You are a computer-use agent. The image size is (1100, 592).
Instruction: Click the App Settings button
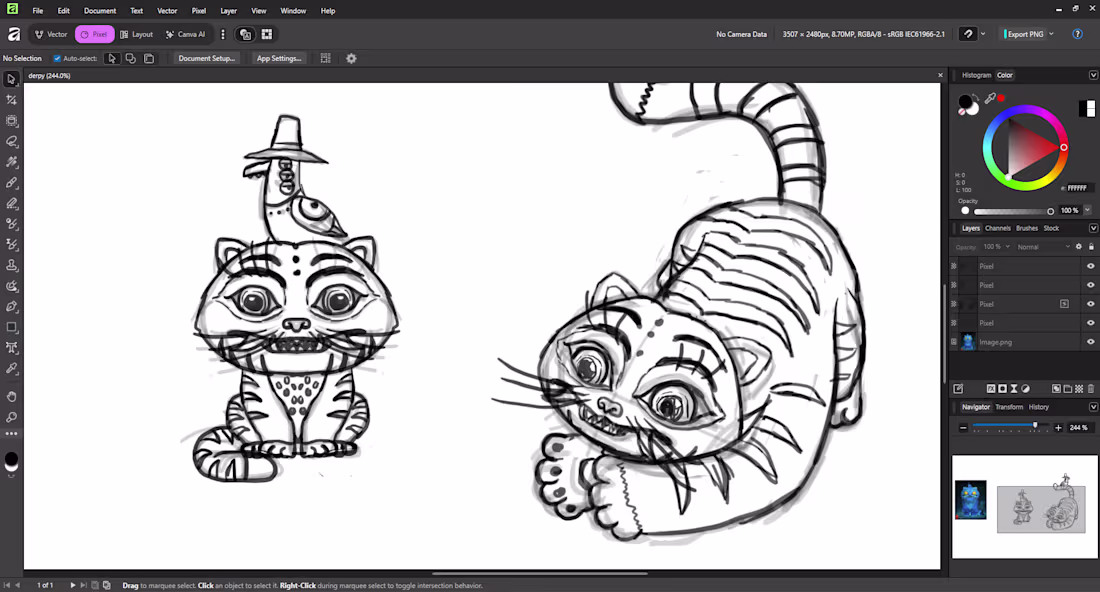279,59
